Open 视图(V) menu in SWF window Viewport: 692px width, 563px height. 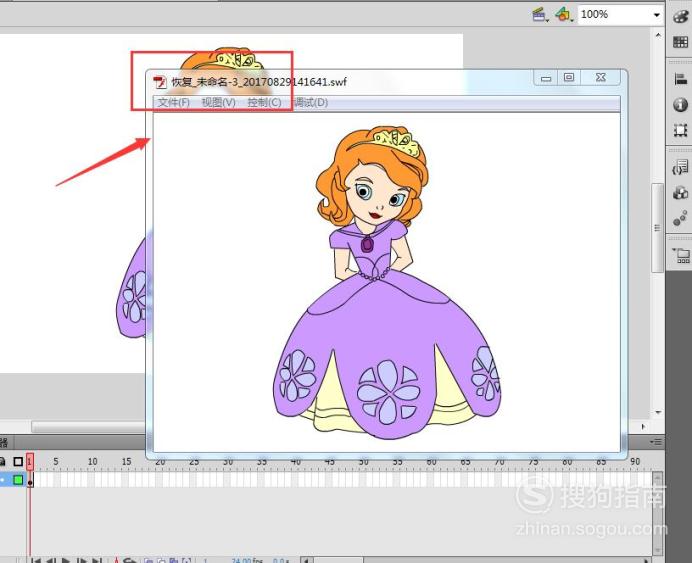coord(218,103)
